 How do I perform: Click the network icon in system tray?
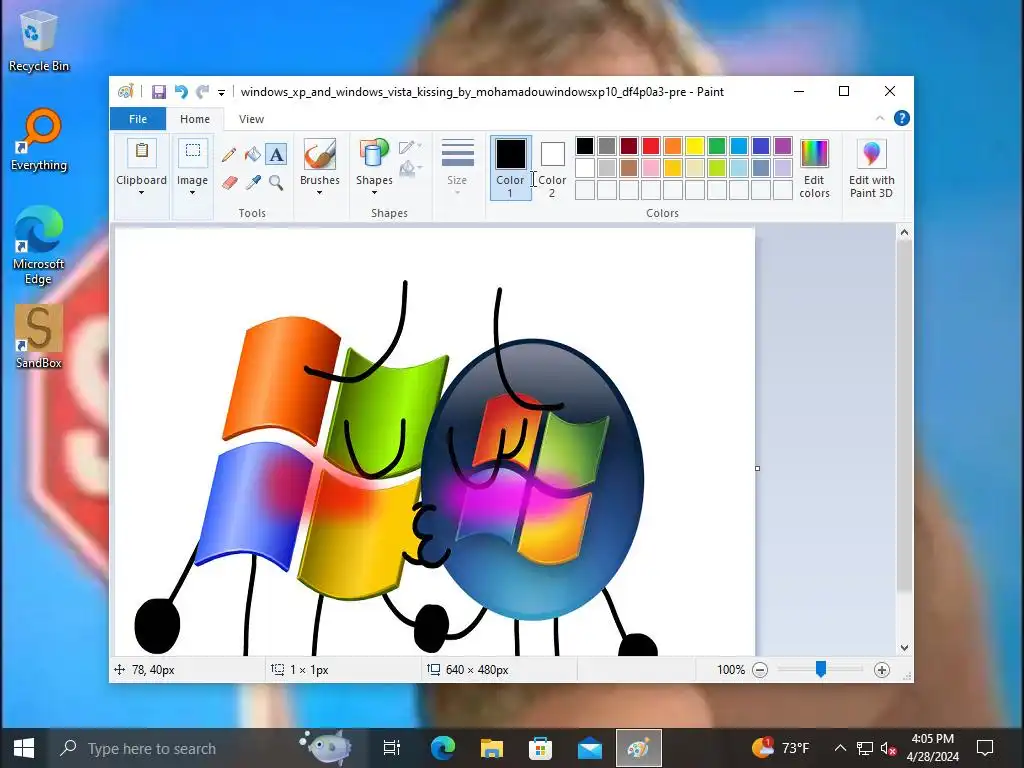[865, 748]
